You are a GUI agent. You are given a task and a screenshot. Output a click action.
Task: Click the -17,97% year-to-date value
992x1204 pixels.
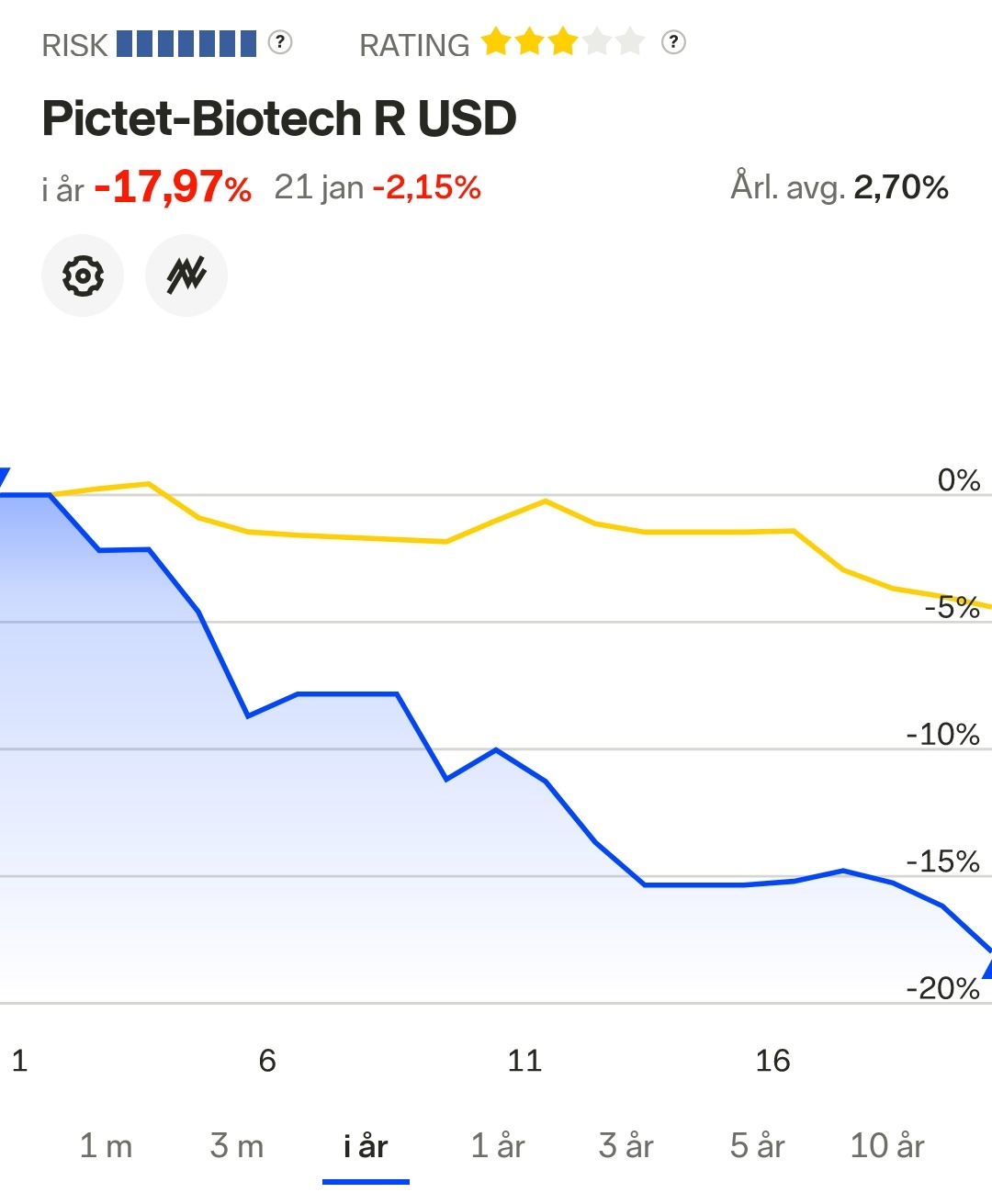click(173, 187)
